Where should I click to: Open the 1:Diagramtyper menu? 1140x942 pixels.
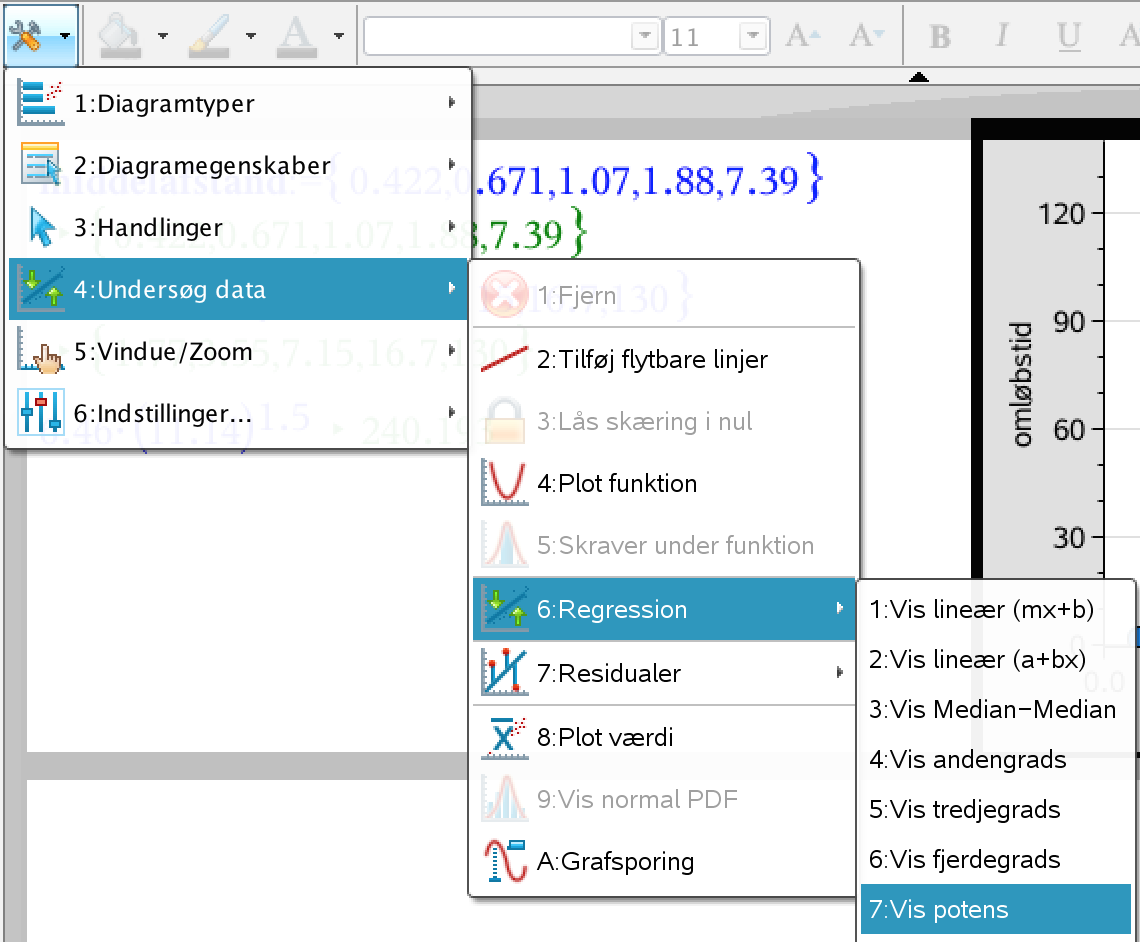238,103
